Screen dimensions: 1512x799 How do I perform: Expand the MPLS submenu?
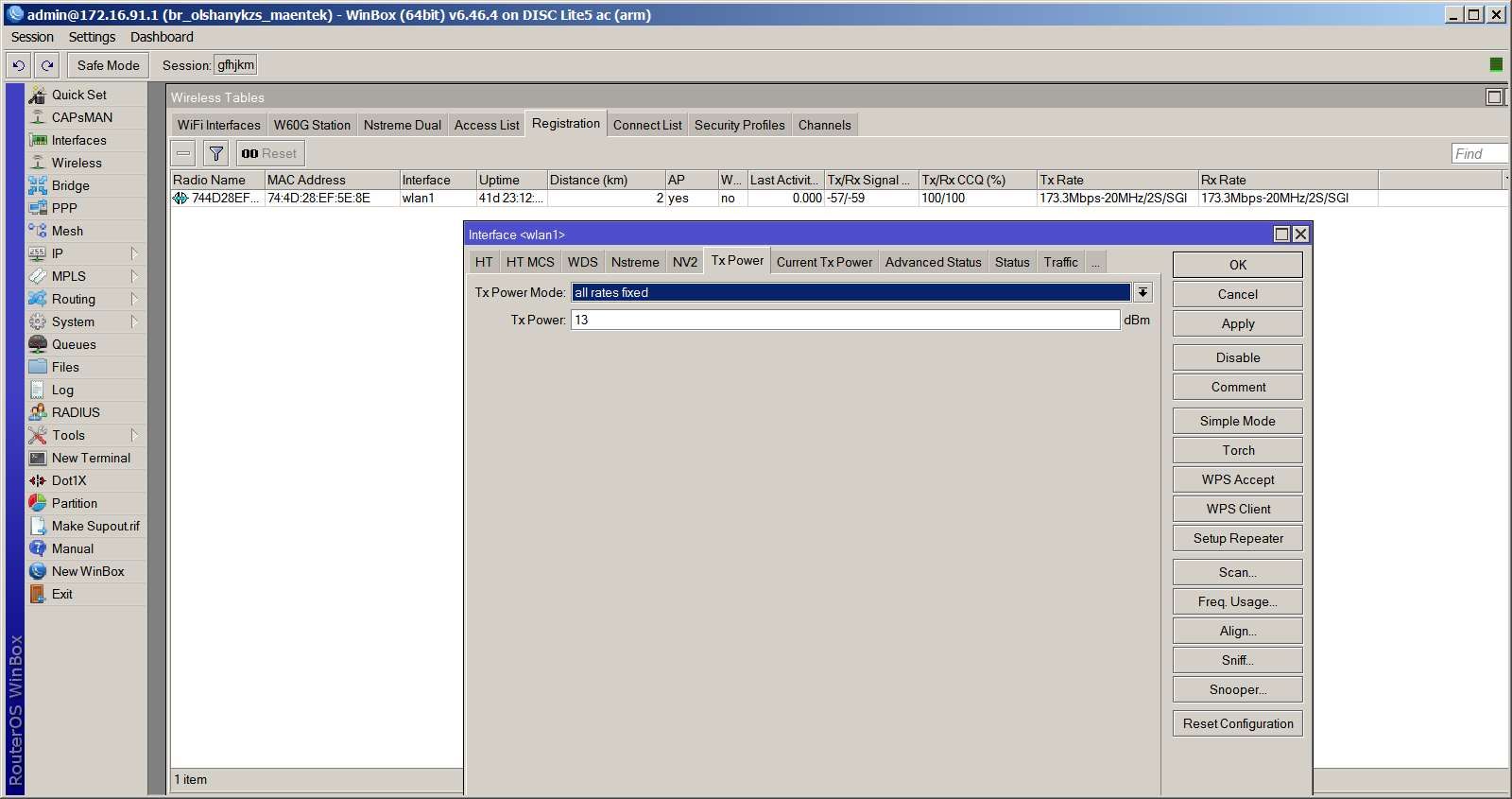pyautogui.click(x=134, y=276)
